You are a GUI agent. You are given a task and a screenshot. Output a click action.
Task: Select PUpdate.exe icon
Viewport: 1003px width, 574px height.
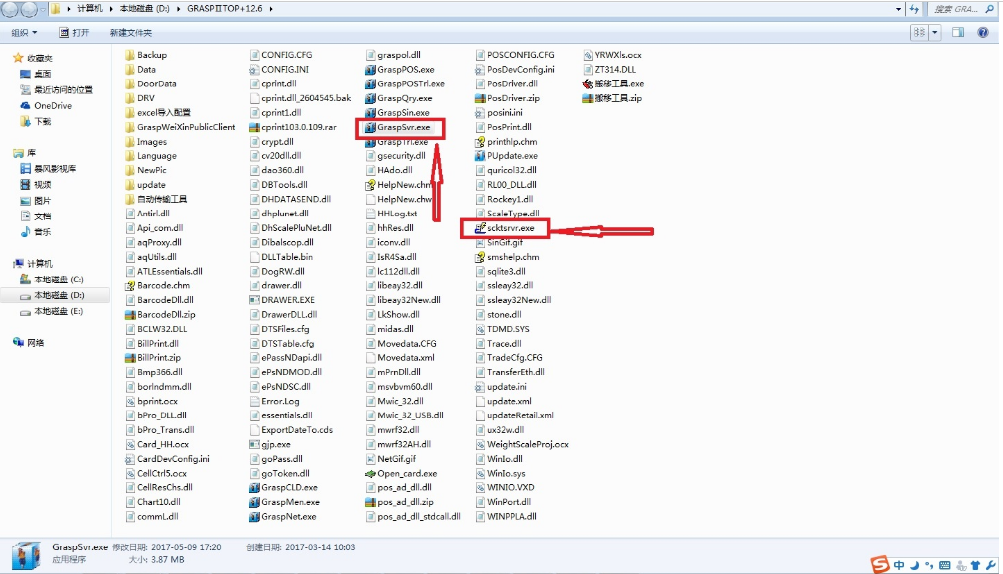(x=480, y=156)
